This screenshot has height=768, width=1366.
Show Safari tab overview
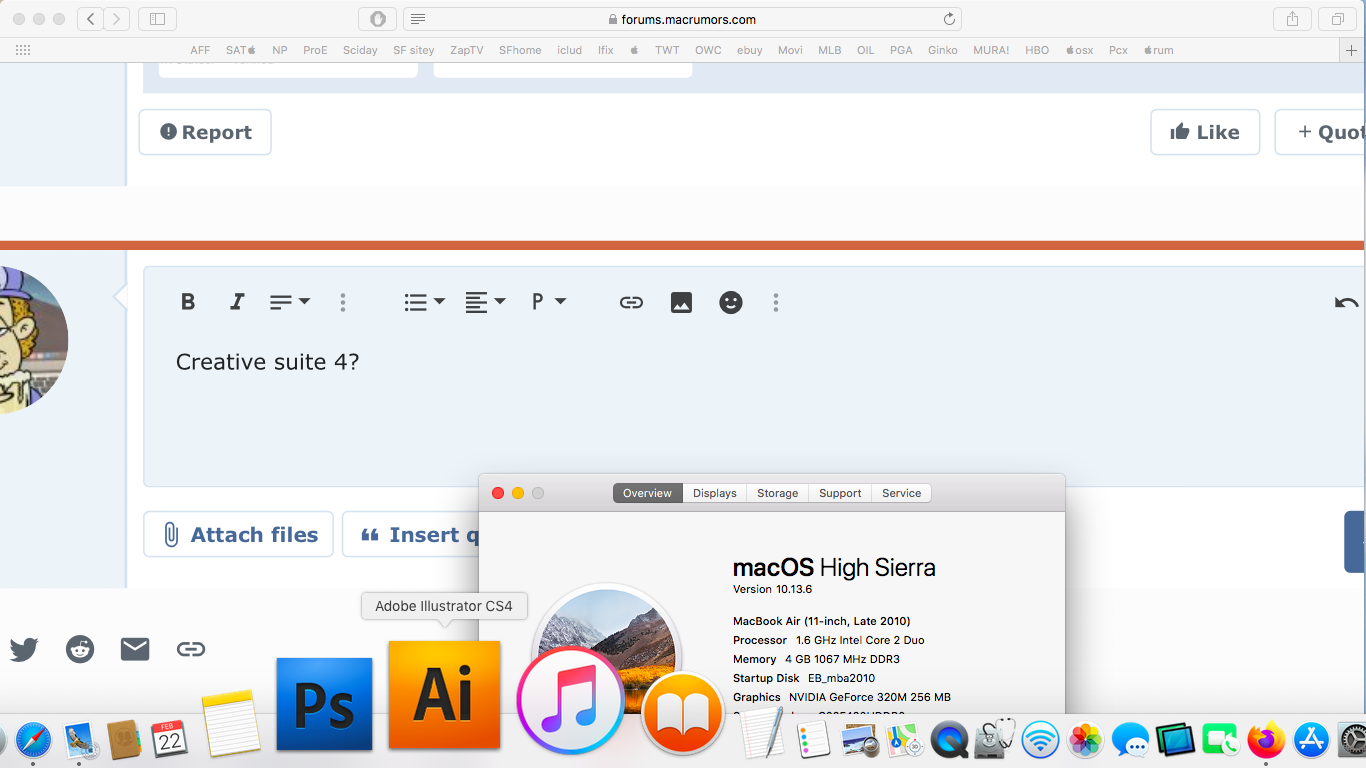coord(1337,19)
